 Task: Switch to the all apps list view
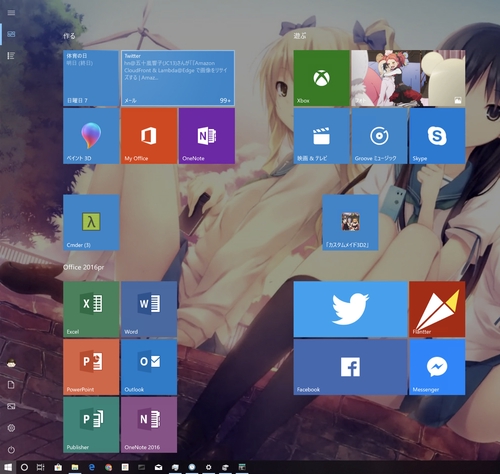[11, 55]
